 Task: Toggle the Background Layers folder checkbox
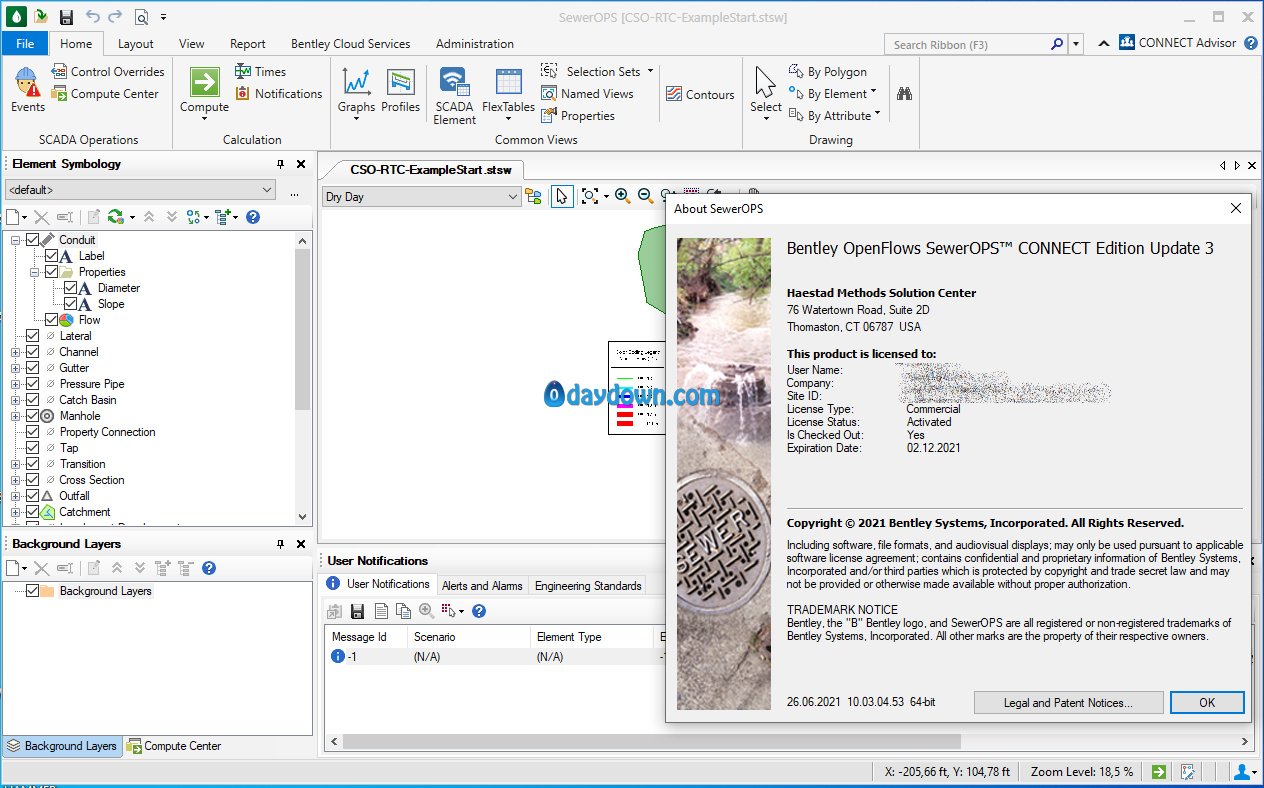[32, 591]
